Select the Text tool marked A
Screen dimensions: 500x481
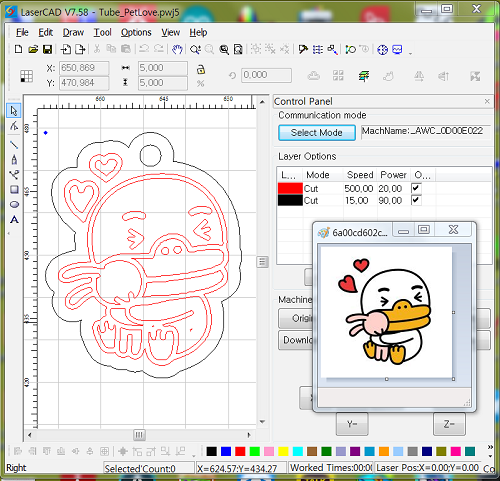click(14, 220)
